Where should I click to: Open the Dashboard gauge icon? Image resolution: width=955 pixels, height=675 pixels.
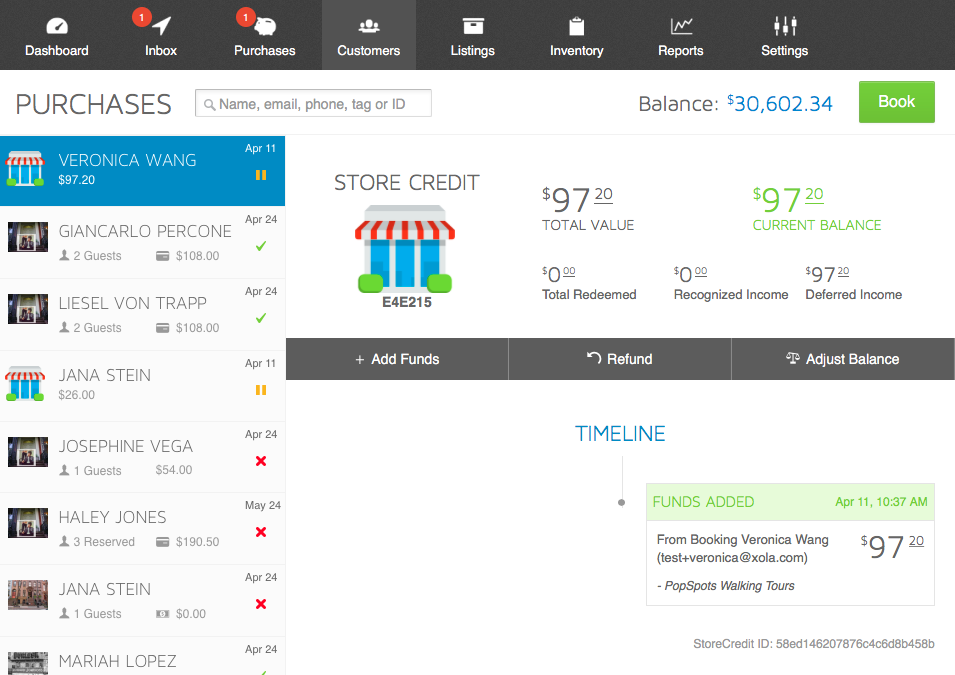click(x=57, y=26)
